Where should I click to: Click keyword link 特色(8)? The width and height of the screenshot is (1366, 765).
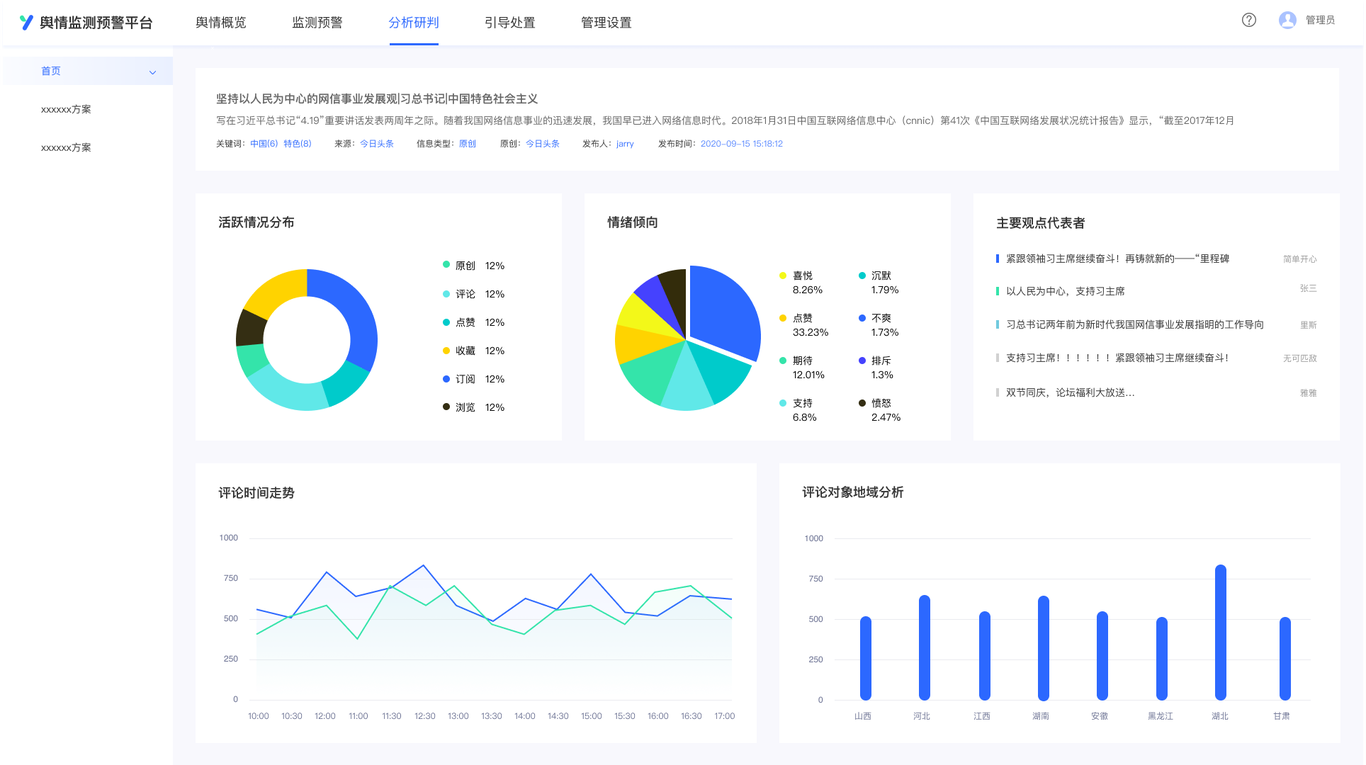(x=297, y=144)
